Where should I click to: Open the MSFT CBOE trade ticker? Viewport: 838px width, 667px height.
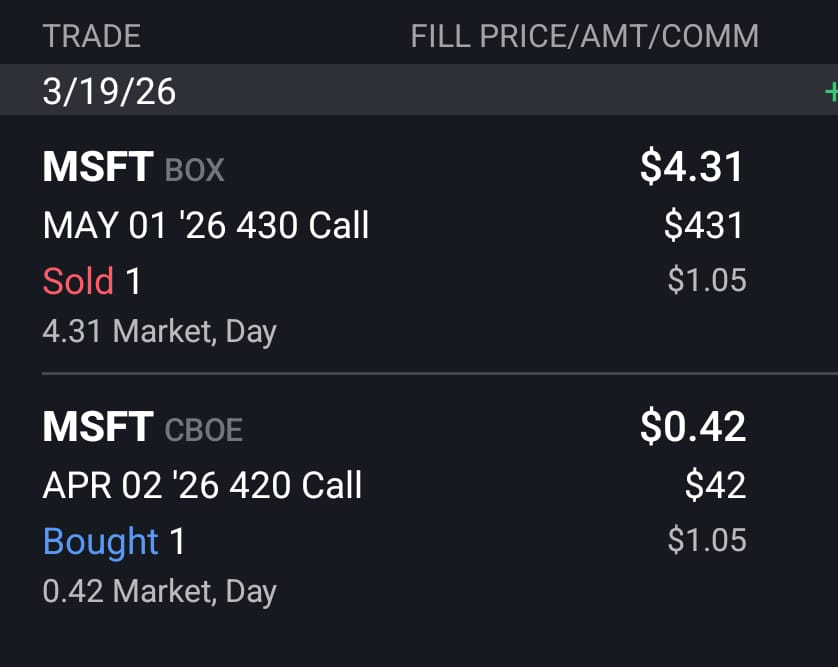point(97,428)
